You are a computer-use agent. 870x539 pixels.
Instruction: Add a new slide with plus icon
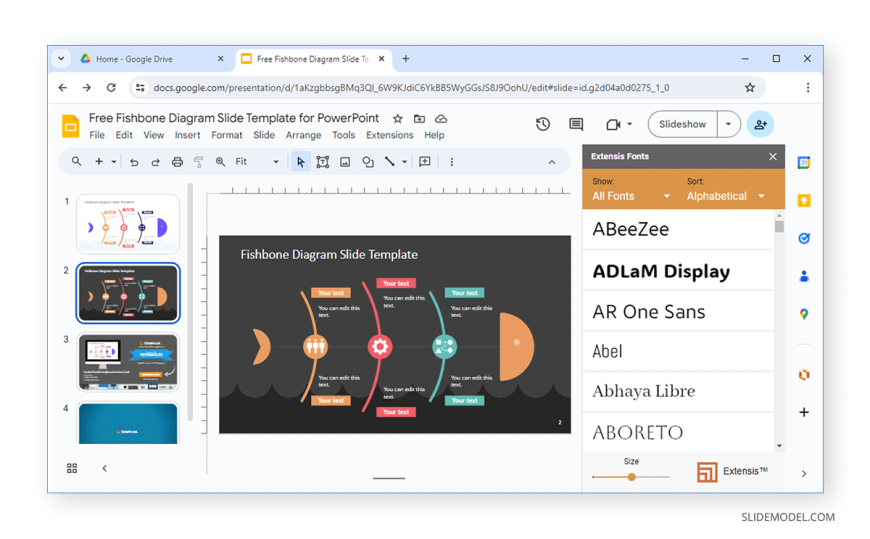(x=99, y=162)
